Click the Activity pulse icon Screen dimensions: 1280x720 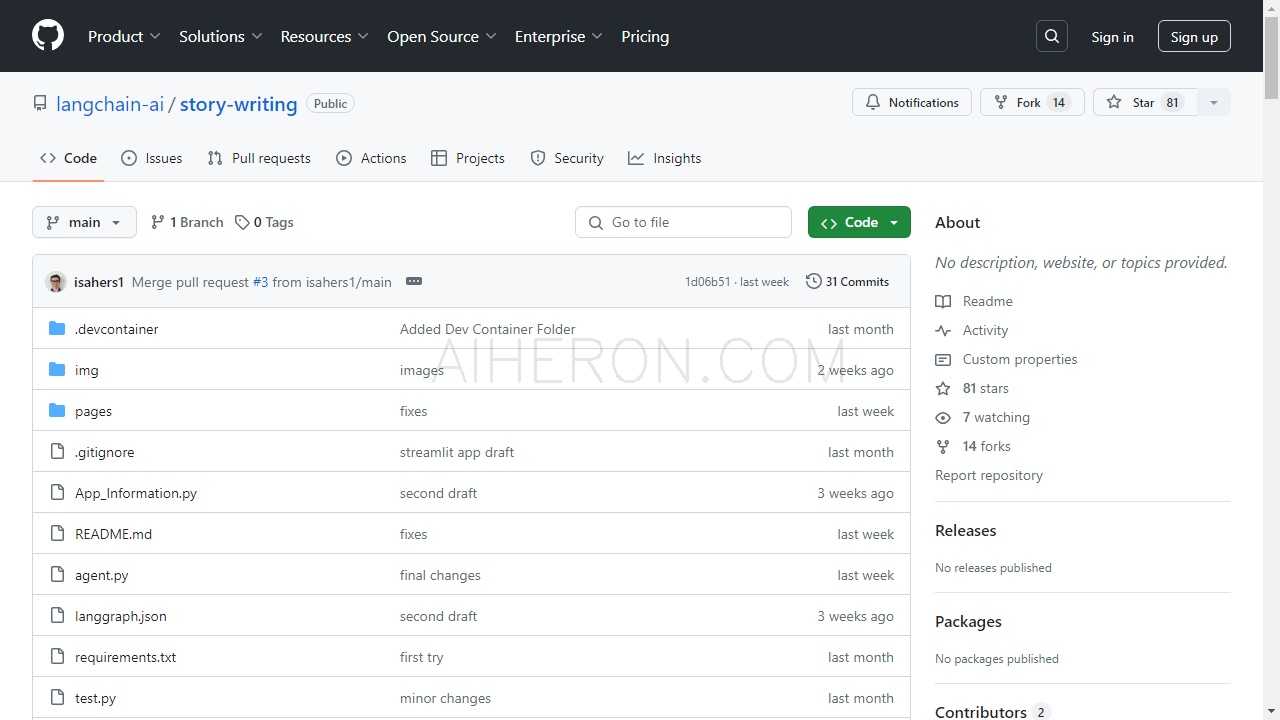tap(943, 330)
